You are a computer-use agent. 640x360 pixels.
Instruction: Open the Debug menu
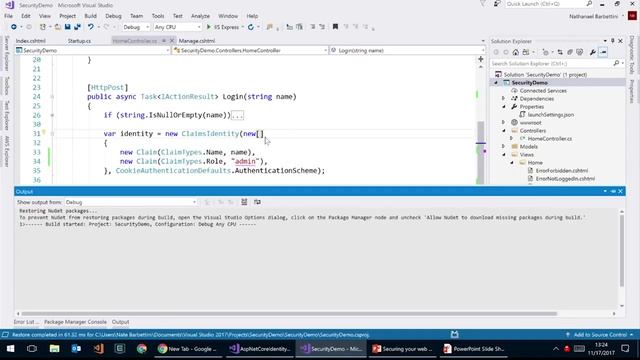coord(113,16)
